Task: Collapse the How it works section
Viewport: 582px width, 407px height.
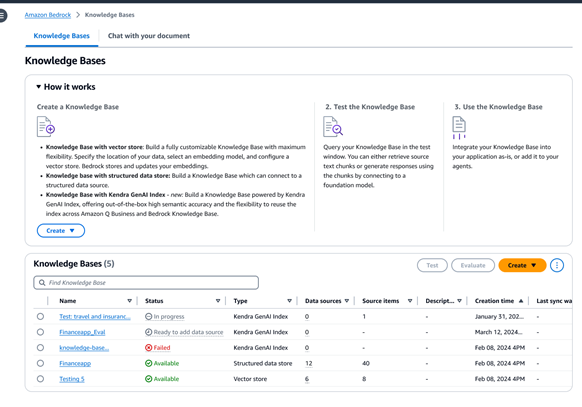Action: click(x=38, y=87)
